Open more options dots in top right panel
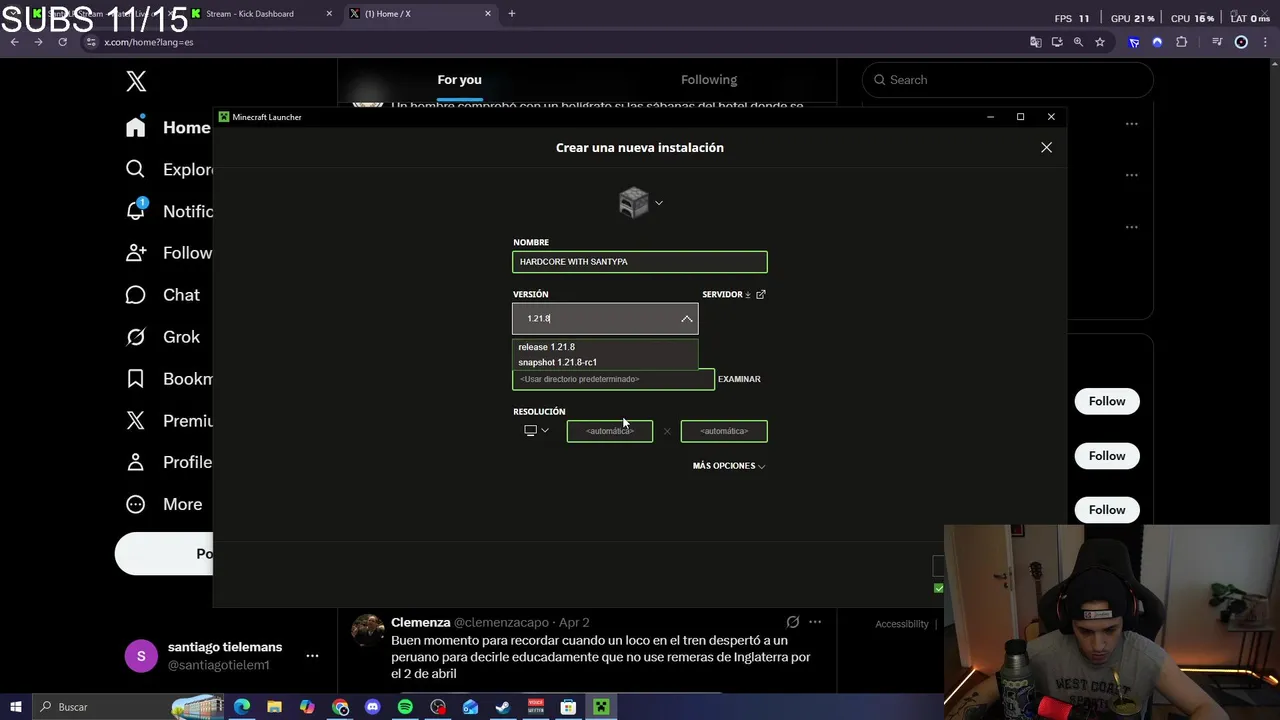The width and height of the screenshot is (1280, 720). (1131, 124)
